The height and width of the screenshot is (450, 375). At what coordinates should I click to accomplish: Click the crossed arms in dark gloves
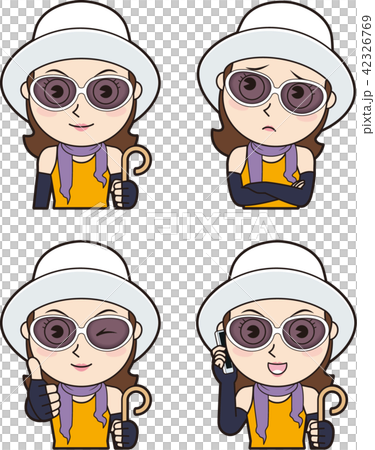point(272,188)
